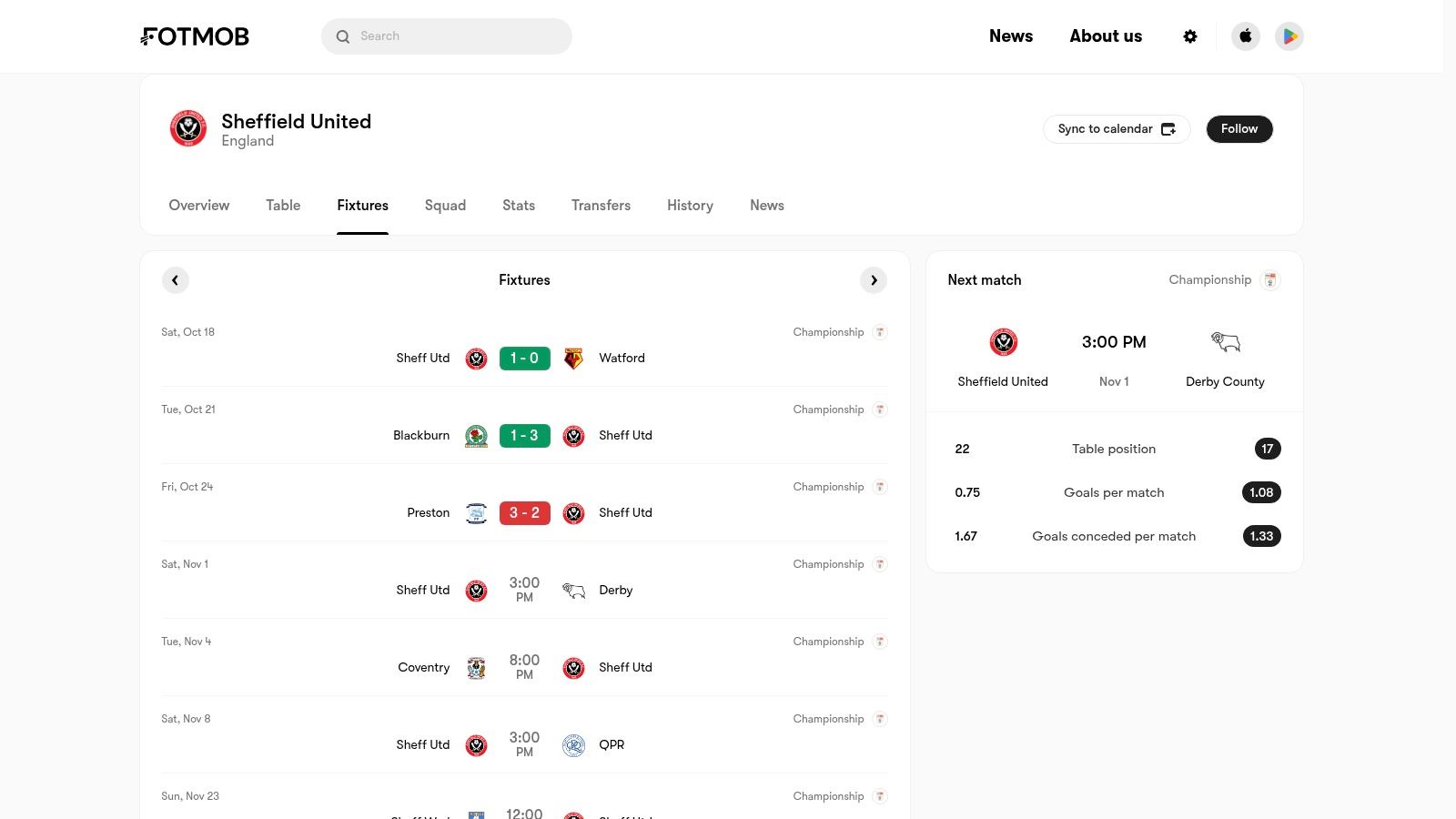Switch to the Squad tab
The width and height of the screenshot is (1456, 819).
click(445, 205)
